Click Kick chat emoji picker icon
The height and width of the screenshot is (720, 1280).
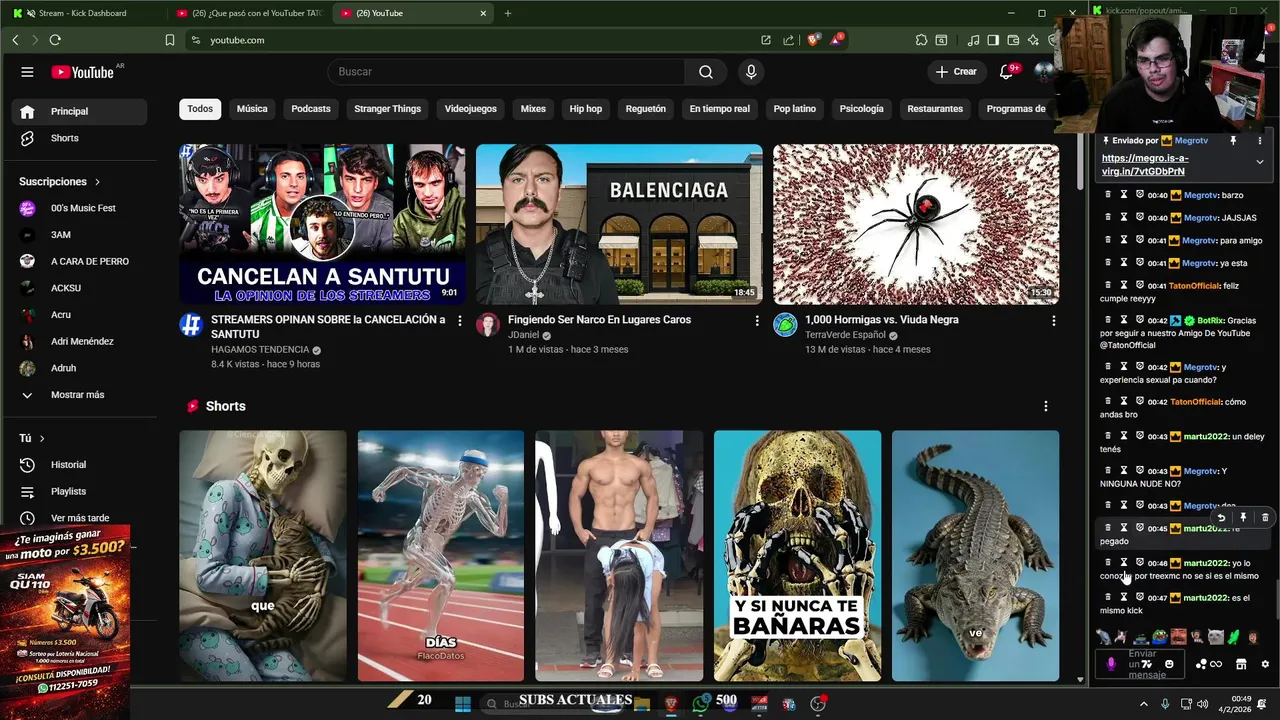pos(1169,664)
